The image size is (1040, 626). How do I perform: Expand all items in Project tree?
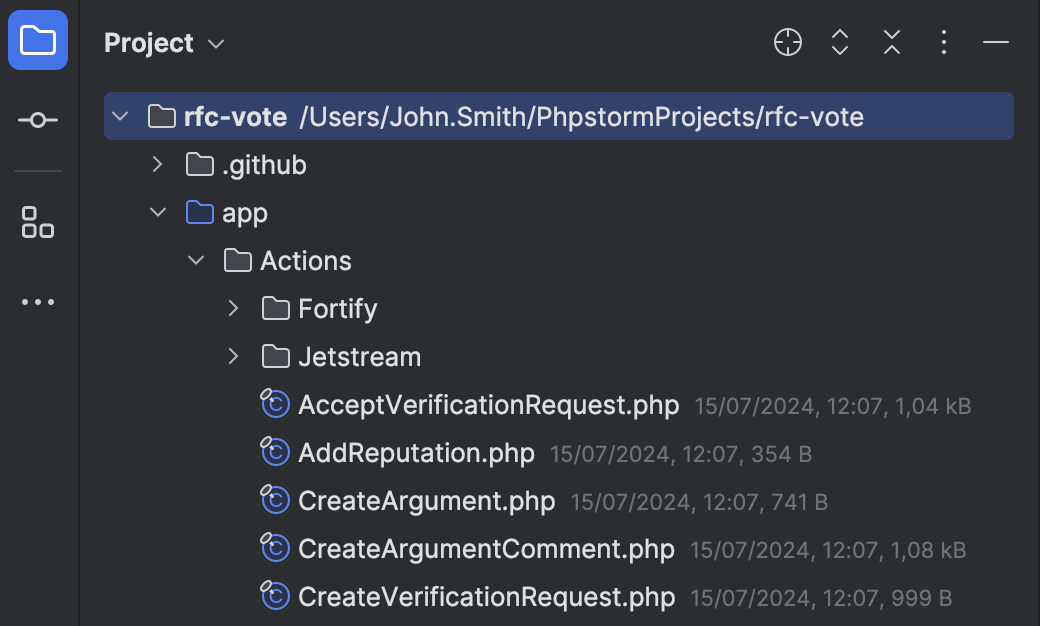coord(840,42)
